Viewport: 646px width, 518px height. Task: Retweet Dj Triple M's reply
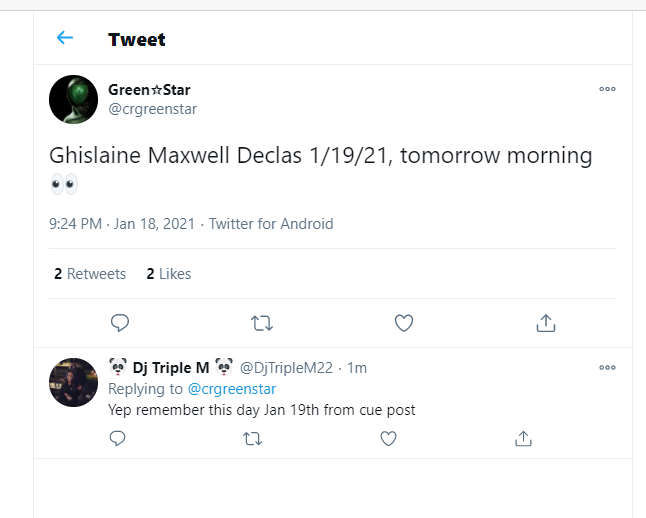pyautogui.click(x=253, y=438)
